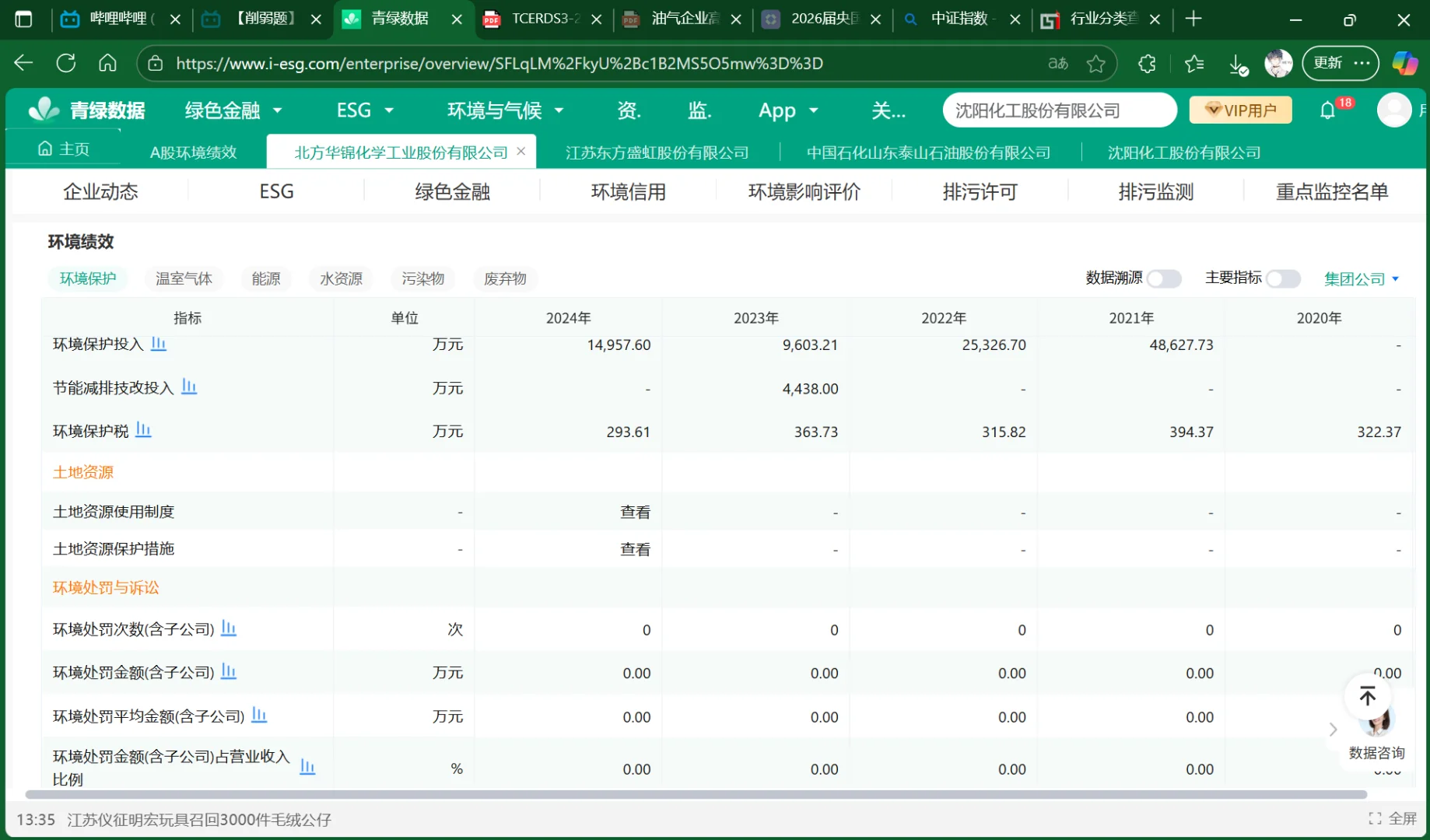Expand the side panel chevron near 数据咨询
The height and width of the screenshot is (840, 1430).
click(x=1333, y=729)
